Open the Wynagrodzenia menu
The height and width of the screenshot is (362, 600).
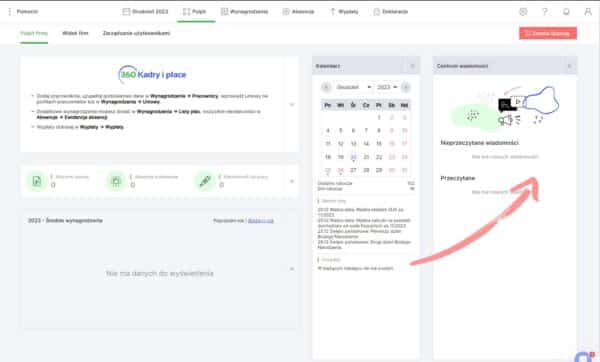(245, 11)
